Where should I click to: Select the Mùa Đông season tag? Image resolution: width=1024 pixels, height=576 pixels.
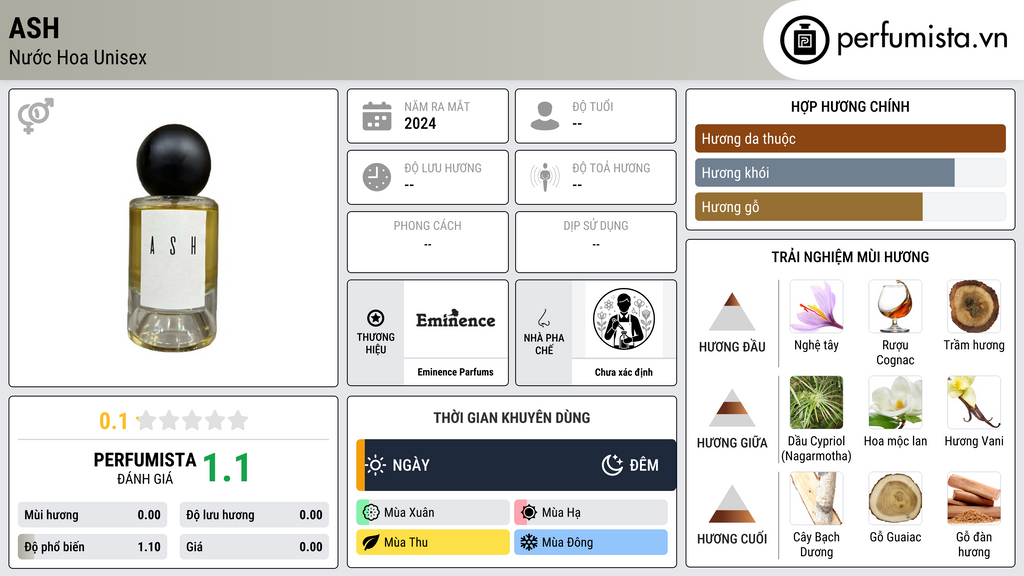pyautogui.click(x=591, y=542)
